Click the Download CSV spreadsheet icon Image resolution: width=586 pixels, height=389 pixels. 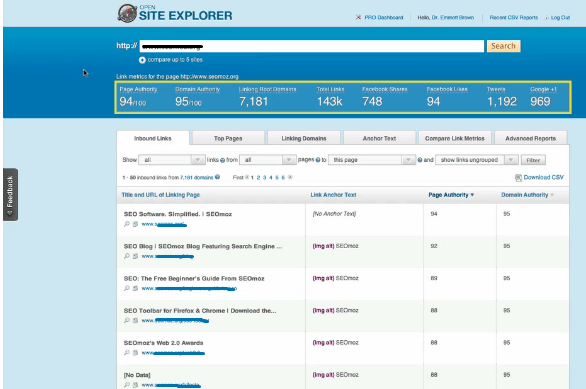pyautogui.click(x=518, y=177)
